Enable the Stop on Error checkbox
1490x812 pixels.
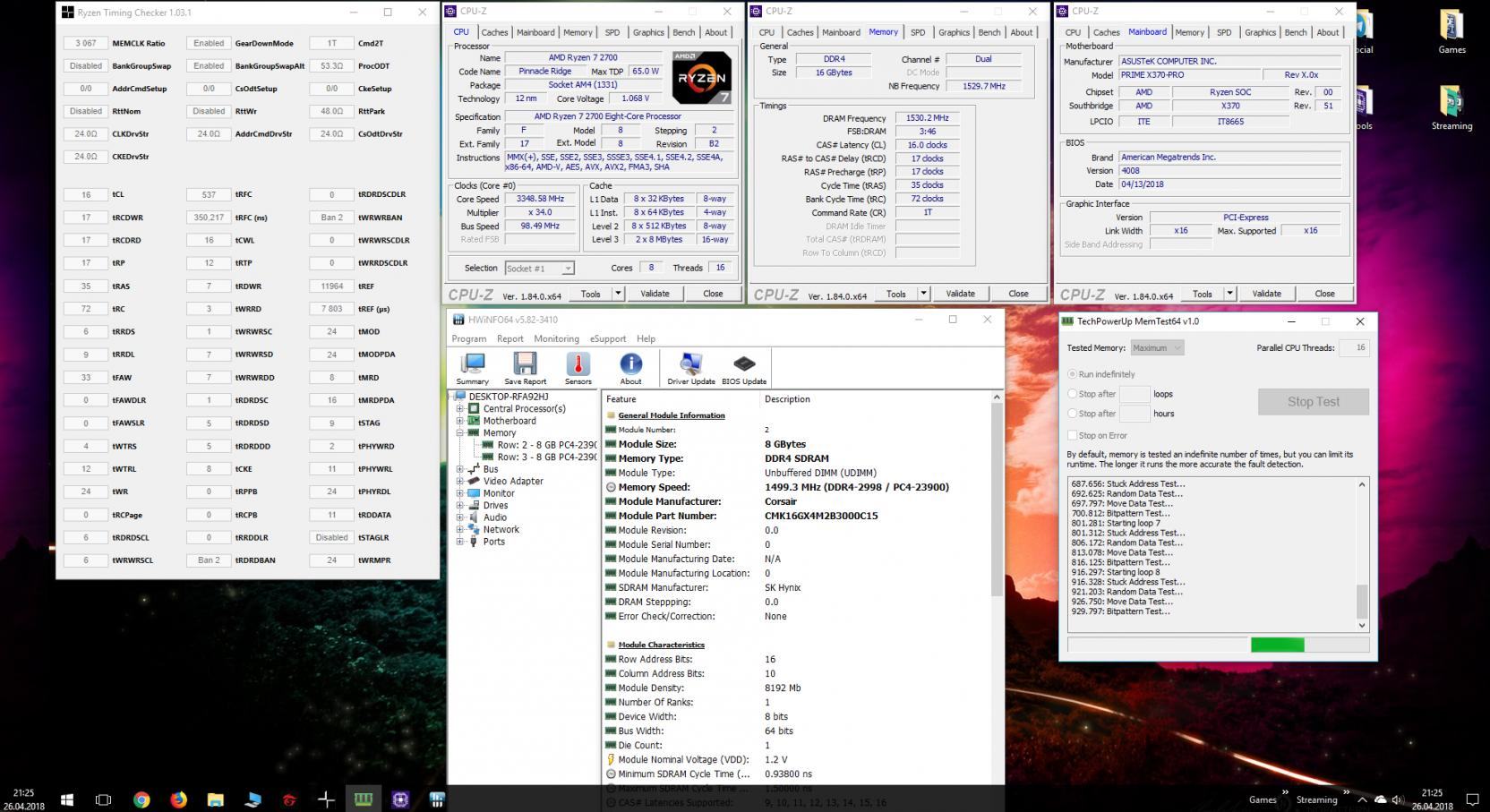(1073, 435)
